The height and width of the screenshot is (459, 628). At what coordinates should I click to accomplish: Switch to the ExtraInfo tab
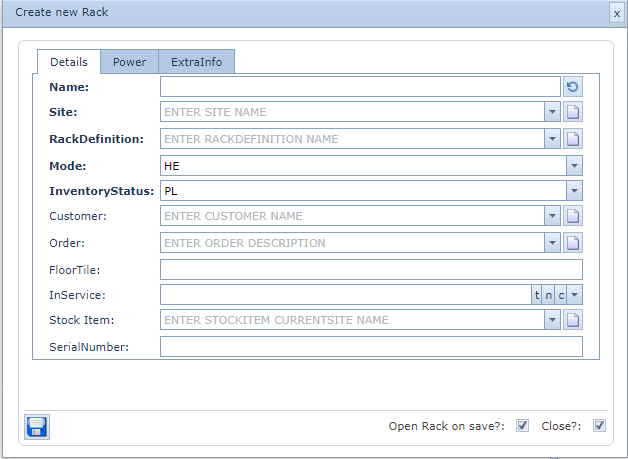197,62
